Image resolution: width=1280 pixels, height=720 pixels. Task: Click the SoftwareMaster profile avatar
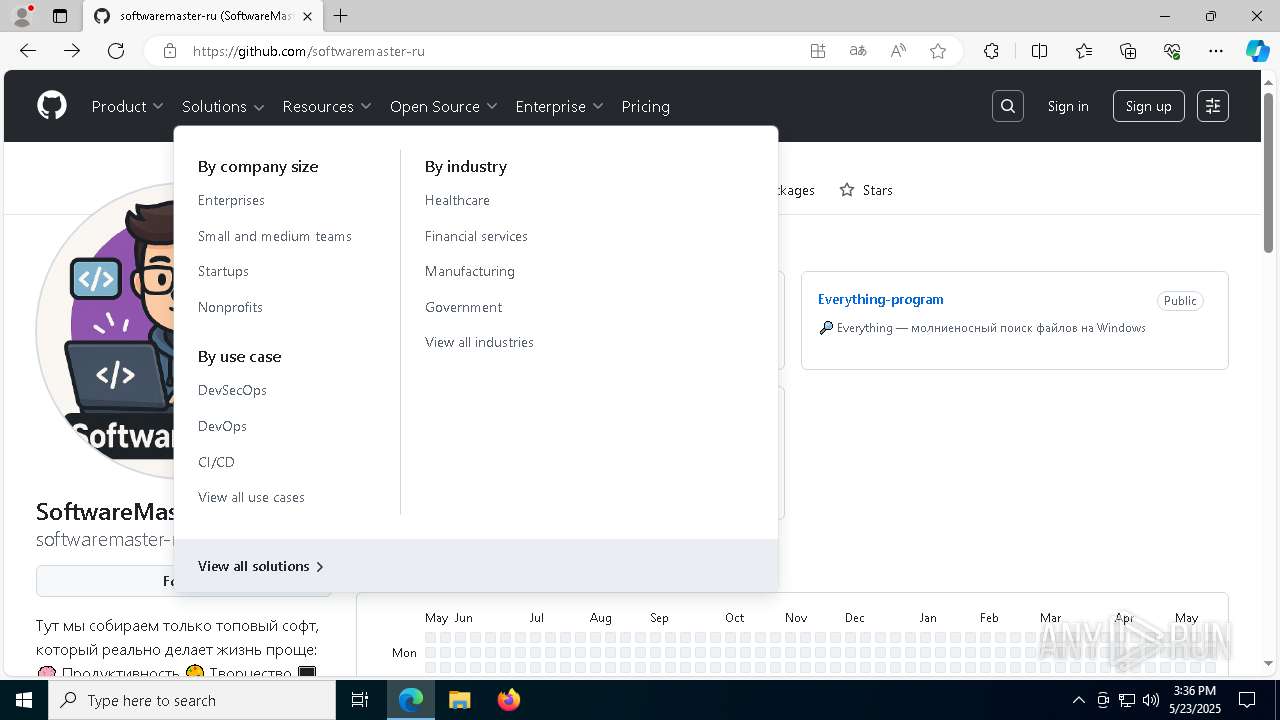pyautogui.click(x=105, y=330)
